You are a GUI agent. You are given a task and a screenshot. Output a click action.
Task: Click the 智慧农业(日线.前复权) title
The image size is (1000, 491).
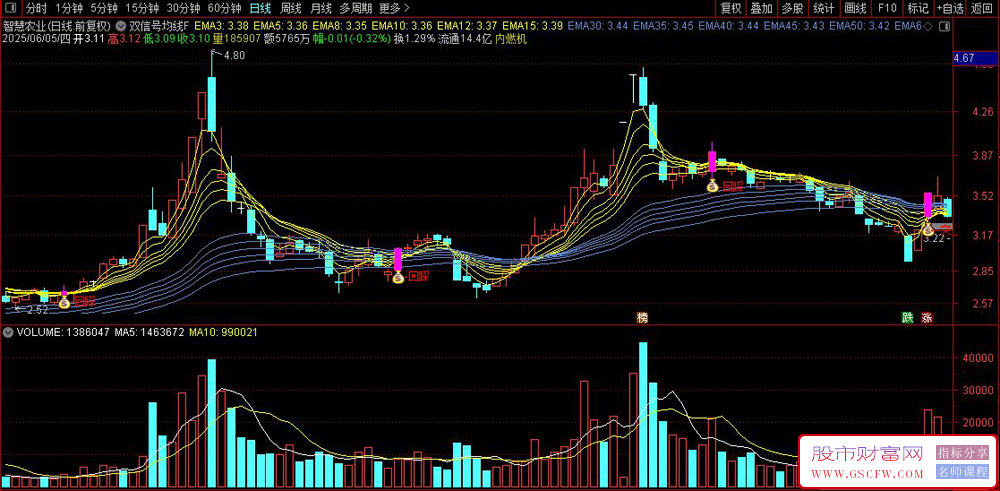[x=59, y=26]
